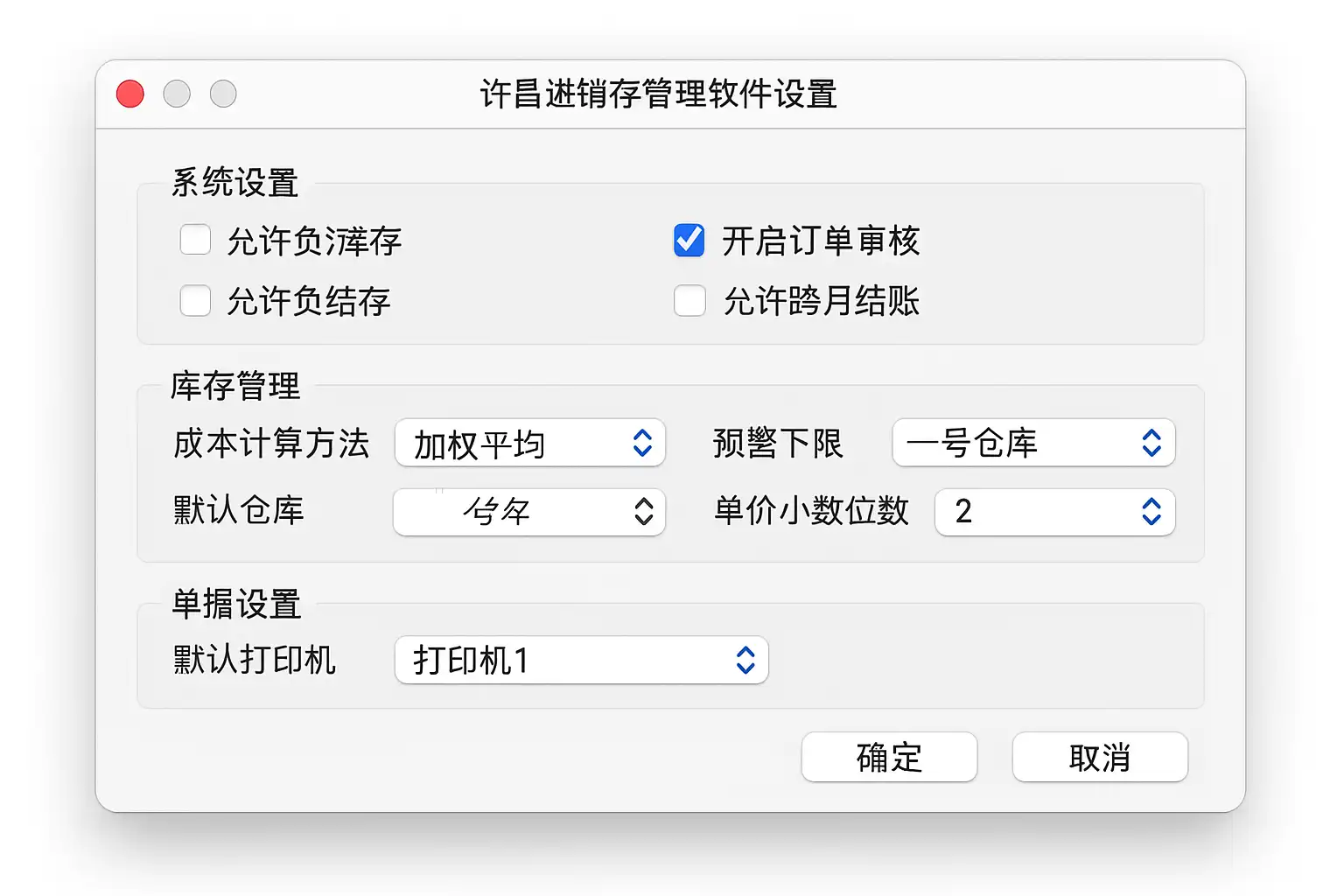Close the settings window with red button
This screenshot has height=896, width=1344.
pyautogui.click(x=130, y=94)
